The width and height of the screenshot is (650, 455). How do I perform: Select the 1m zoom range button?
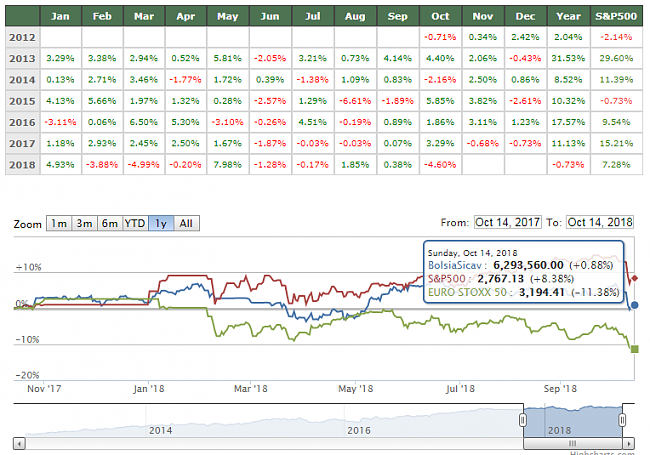pos(59,223)
